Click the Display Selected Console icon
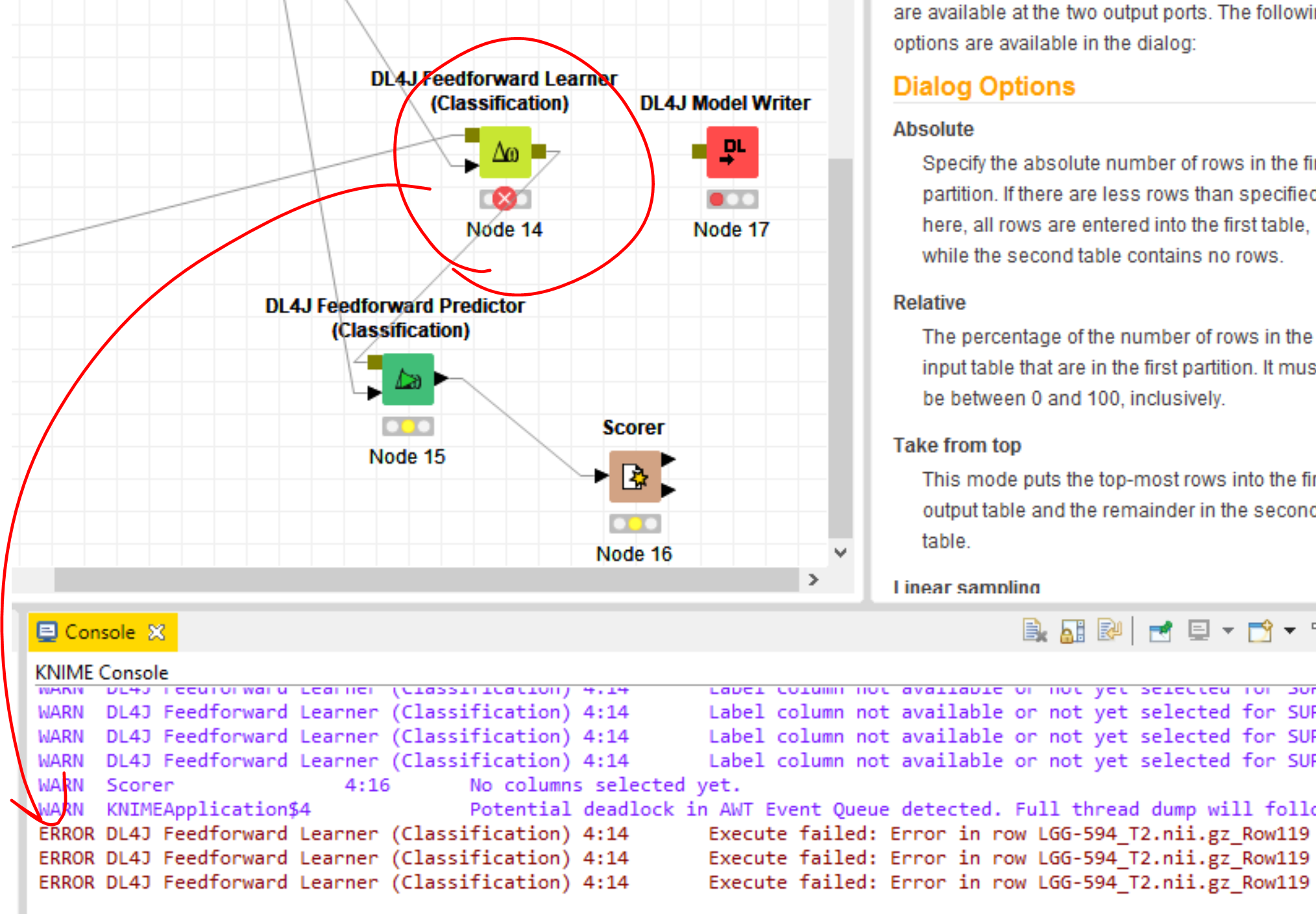Viewport: 1316px width, 914px height. coord(1199,631)
